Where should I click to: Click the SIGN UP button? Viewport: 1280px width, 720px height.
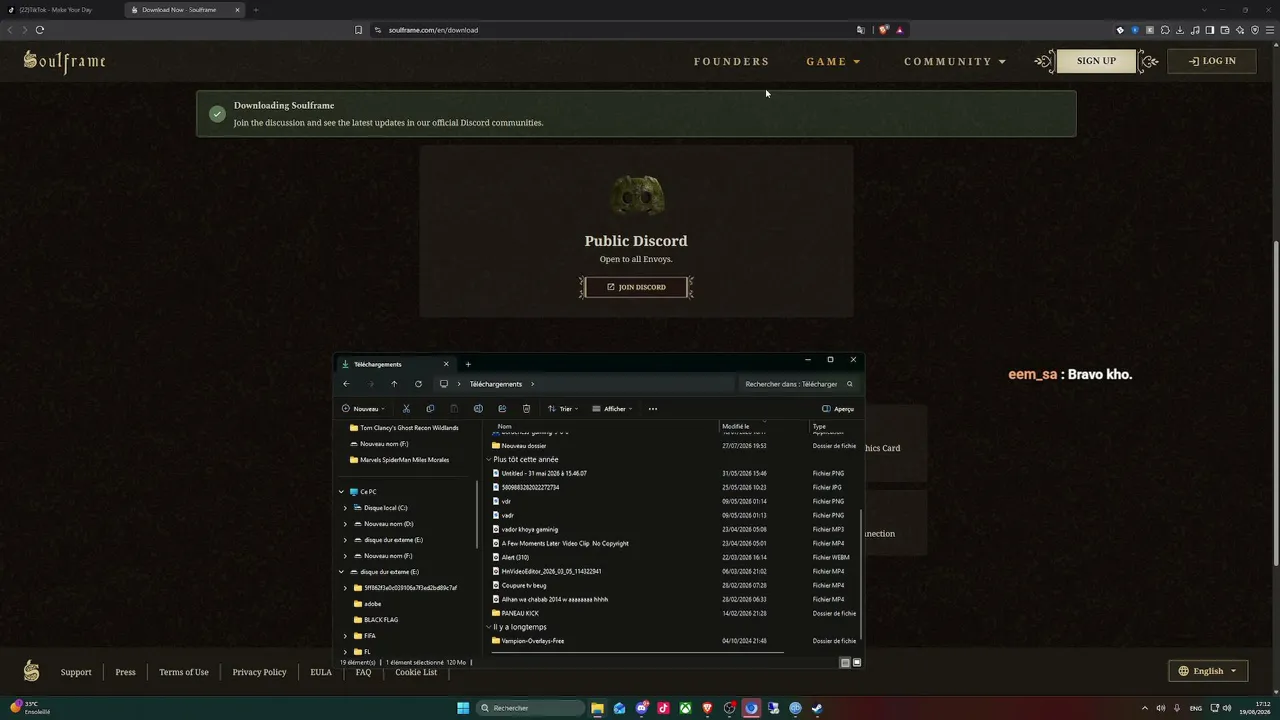[1096, 61]
